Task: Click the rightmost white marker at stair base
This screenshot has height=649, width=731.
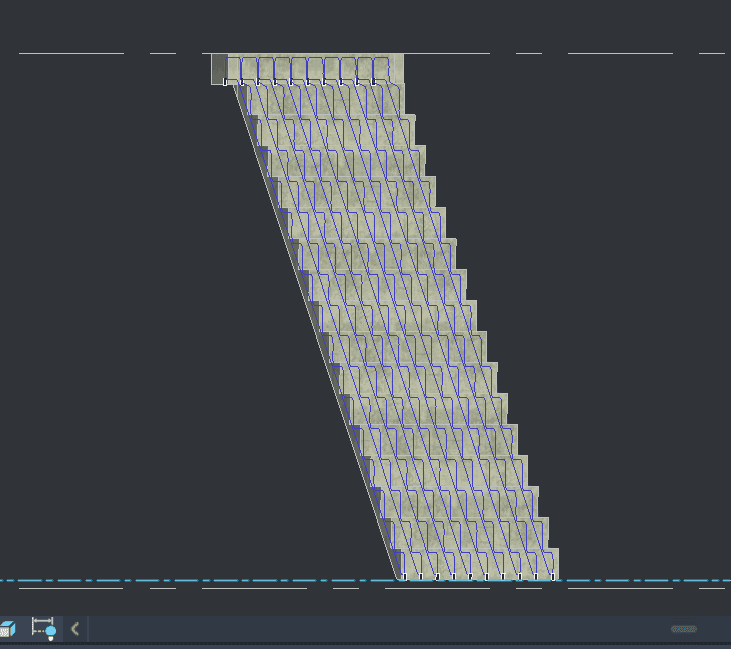Action: coord(553,576)
